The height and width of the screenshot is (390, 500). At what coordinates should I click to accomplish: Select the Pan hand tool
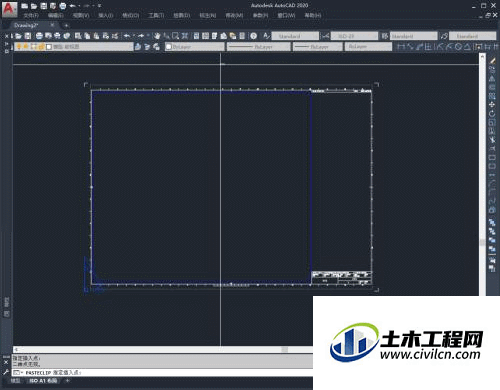click(x=157, y=36)
